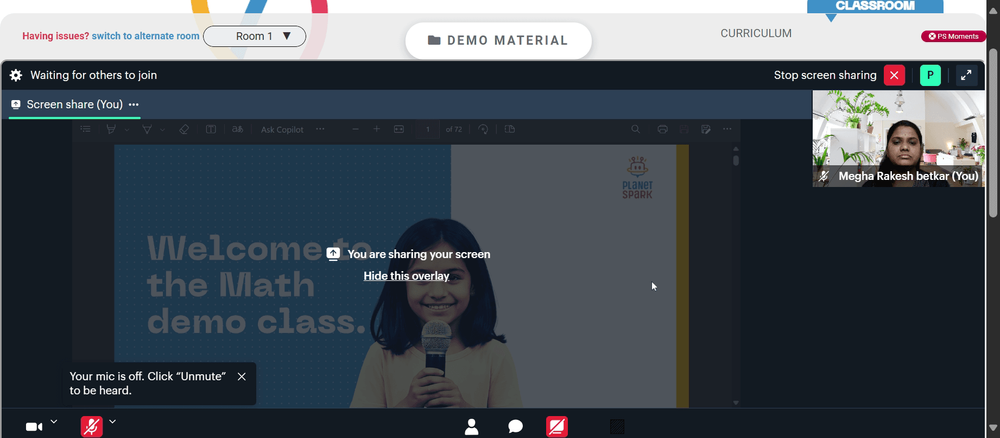
Task: Expand the microphone options chevron
Action: [x=112, y=421]
